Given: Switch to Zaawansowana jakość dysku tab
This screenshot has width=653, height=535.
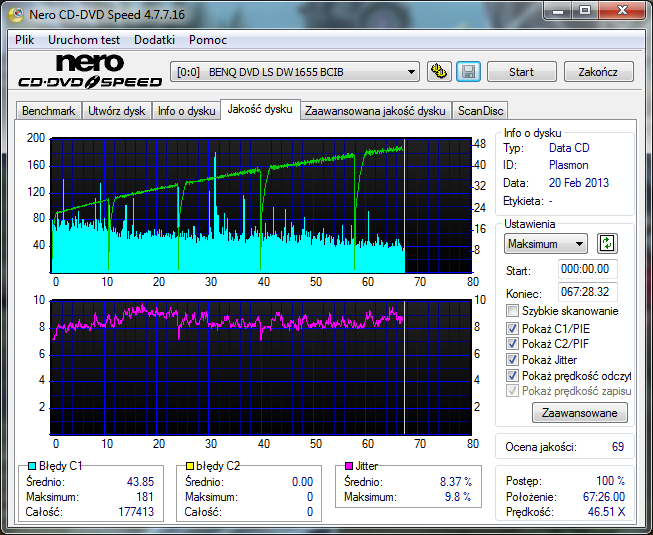Looking at the screenshot, I should (x=375, y=111).
